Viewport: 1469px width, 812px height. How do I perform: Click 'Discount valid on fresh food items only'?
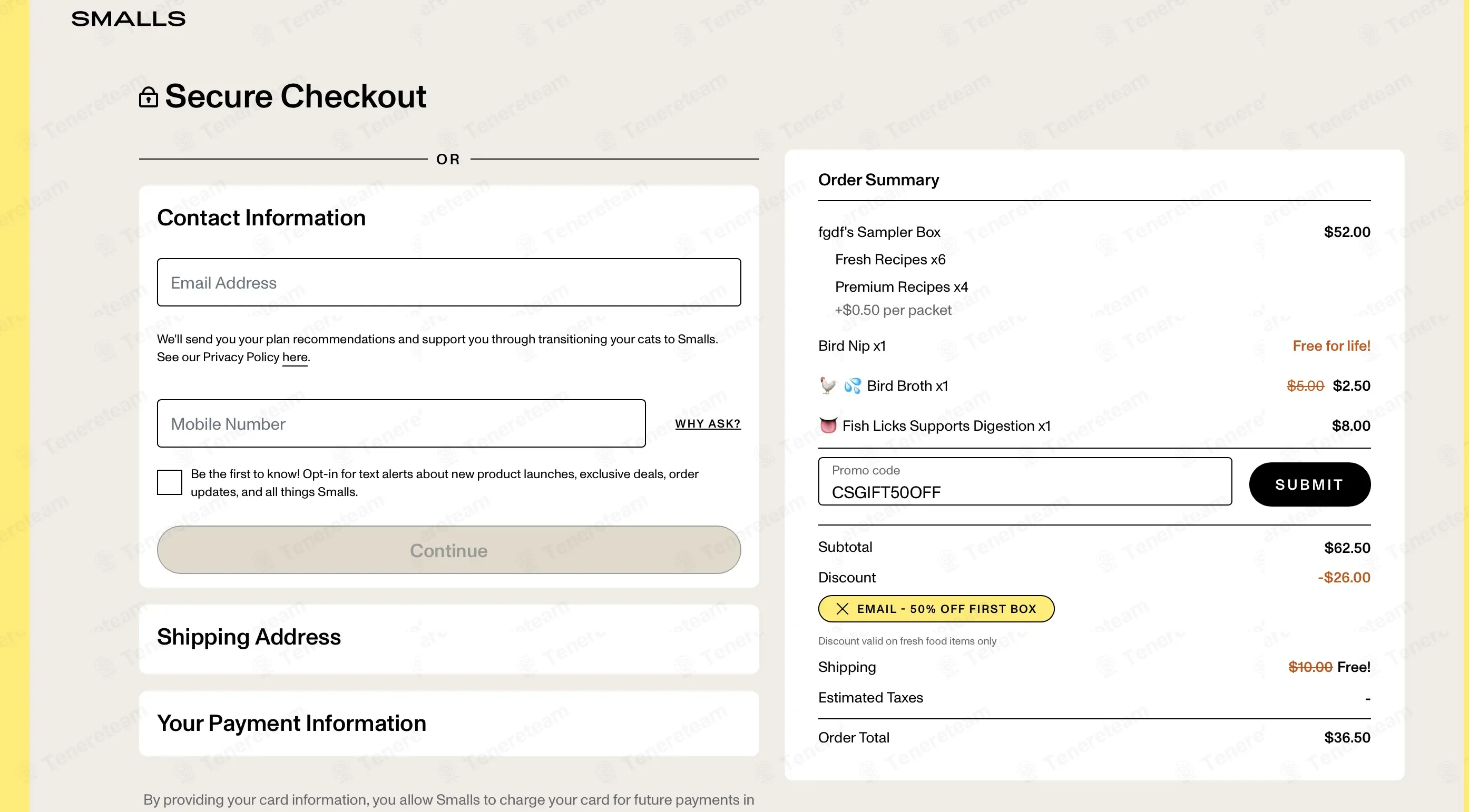tap(907, 641)
